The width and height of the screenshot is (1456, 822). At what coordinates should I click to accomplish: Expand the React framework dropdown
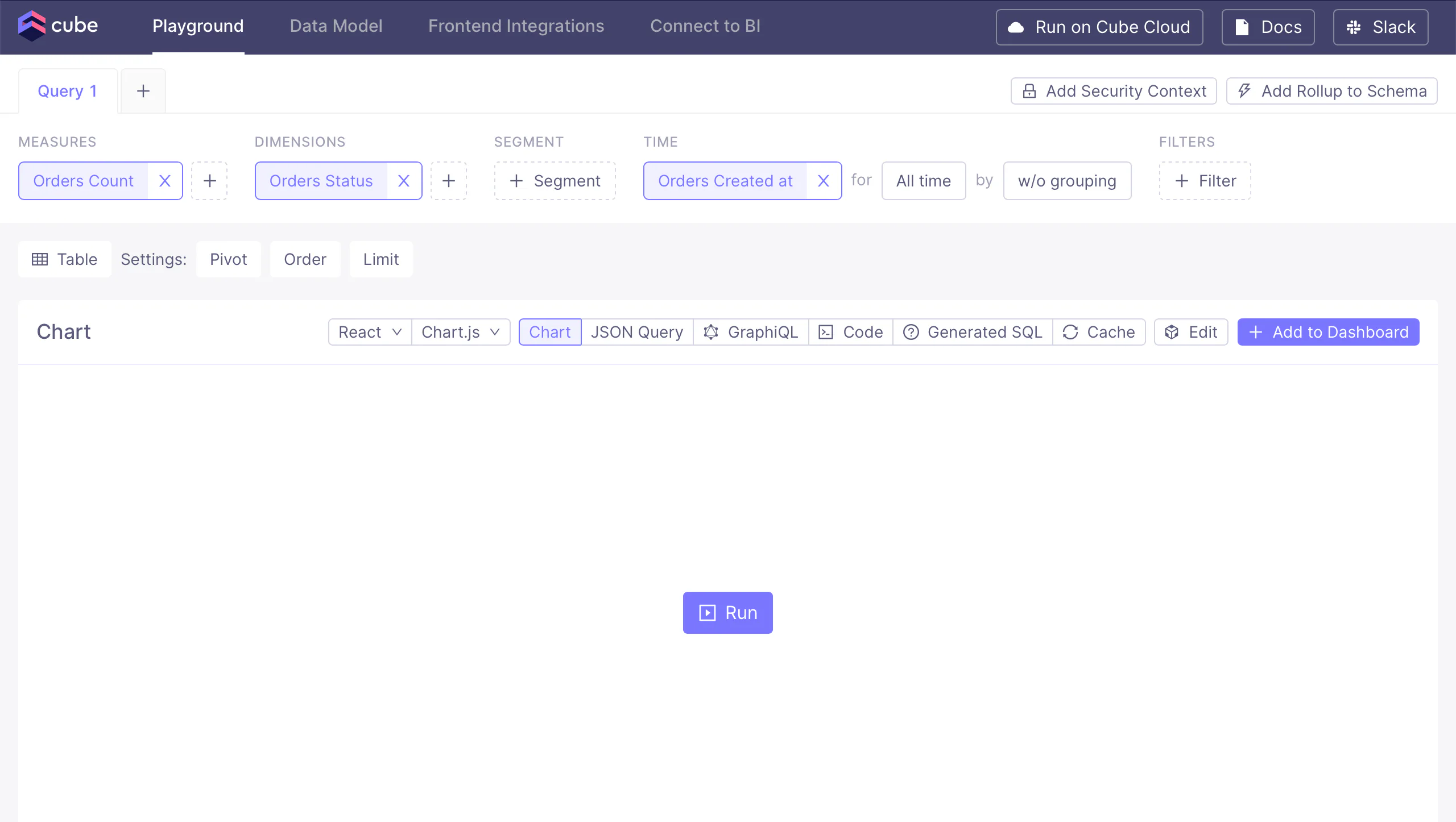(x=370, y=332)
